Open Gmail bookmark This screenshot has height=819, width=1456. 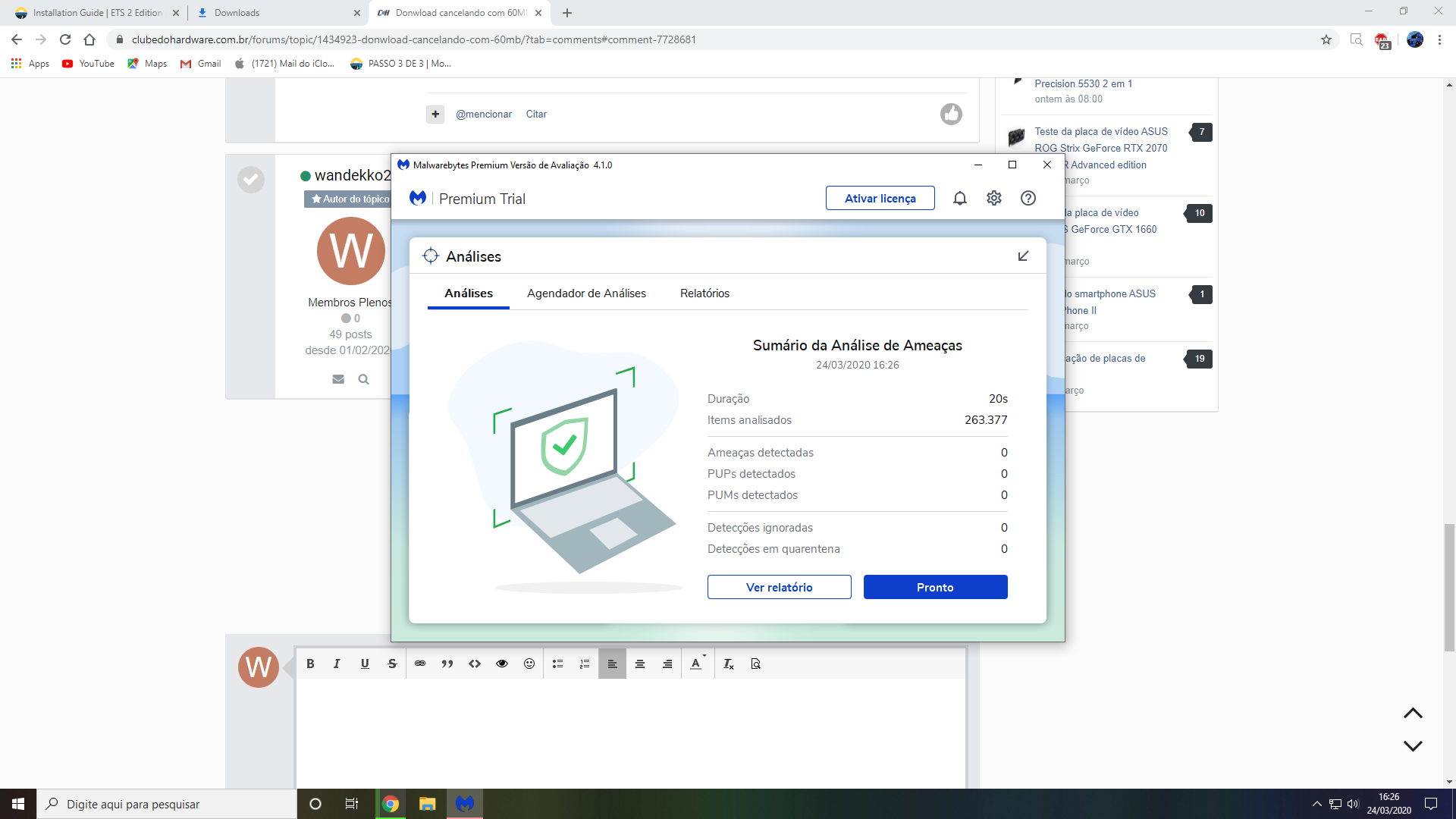pyautogui.click(x=200, y=64)
